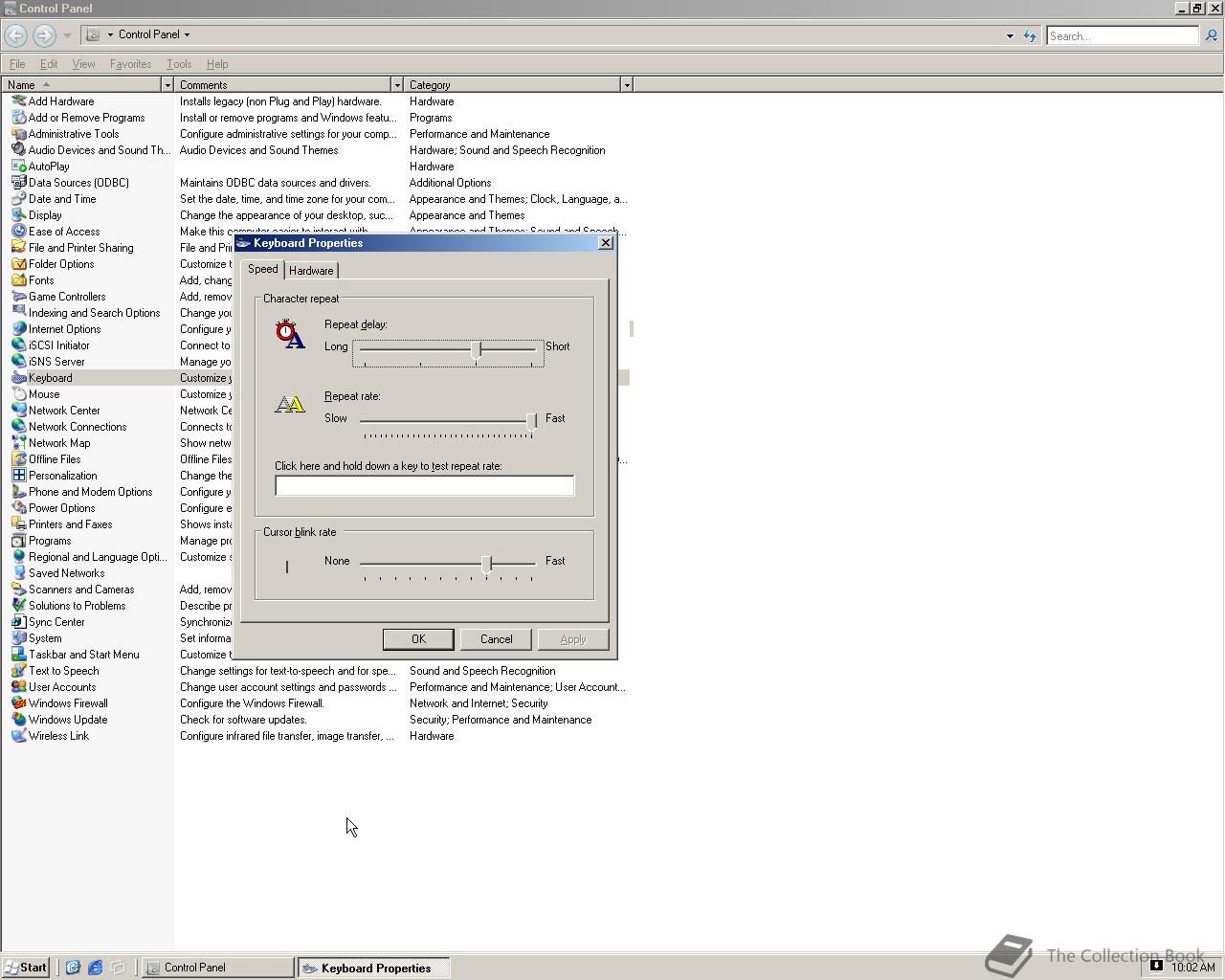Select the Network Center icon
This screenshot has height=980, width=1225.
(18, 411)
